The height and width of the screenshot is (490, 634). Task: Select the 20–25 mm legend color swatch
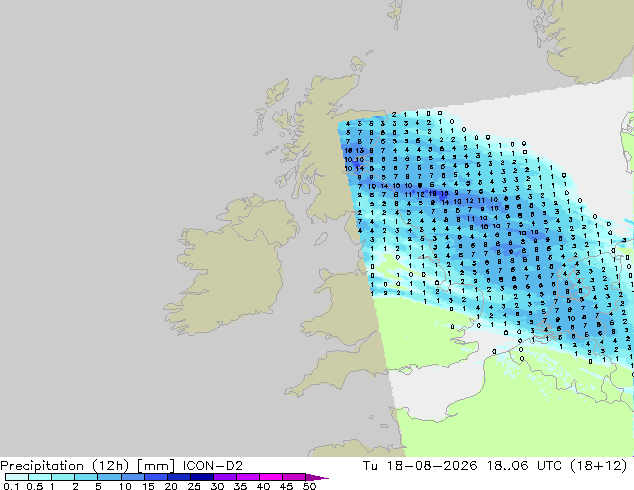coord(178,477)
